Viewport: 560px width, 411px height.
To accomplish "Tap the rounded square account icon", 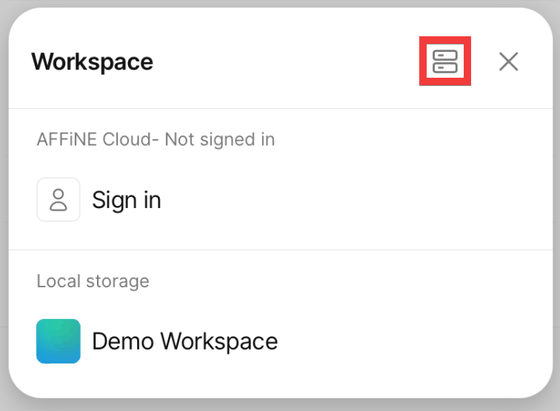I will [58, 200].
